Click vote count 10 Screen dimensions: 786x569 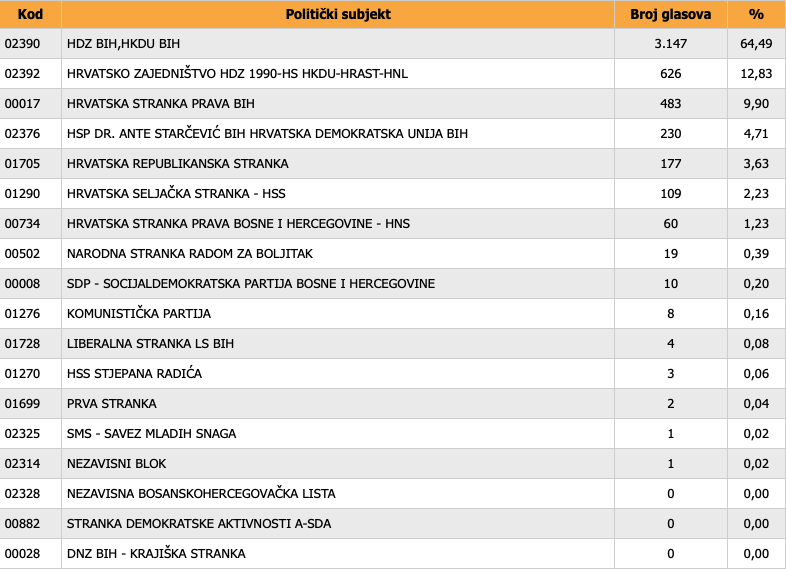click(671, 284)
